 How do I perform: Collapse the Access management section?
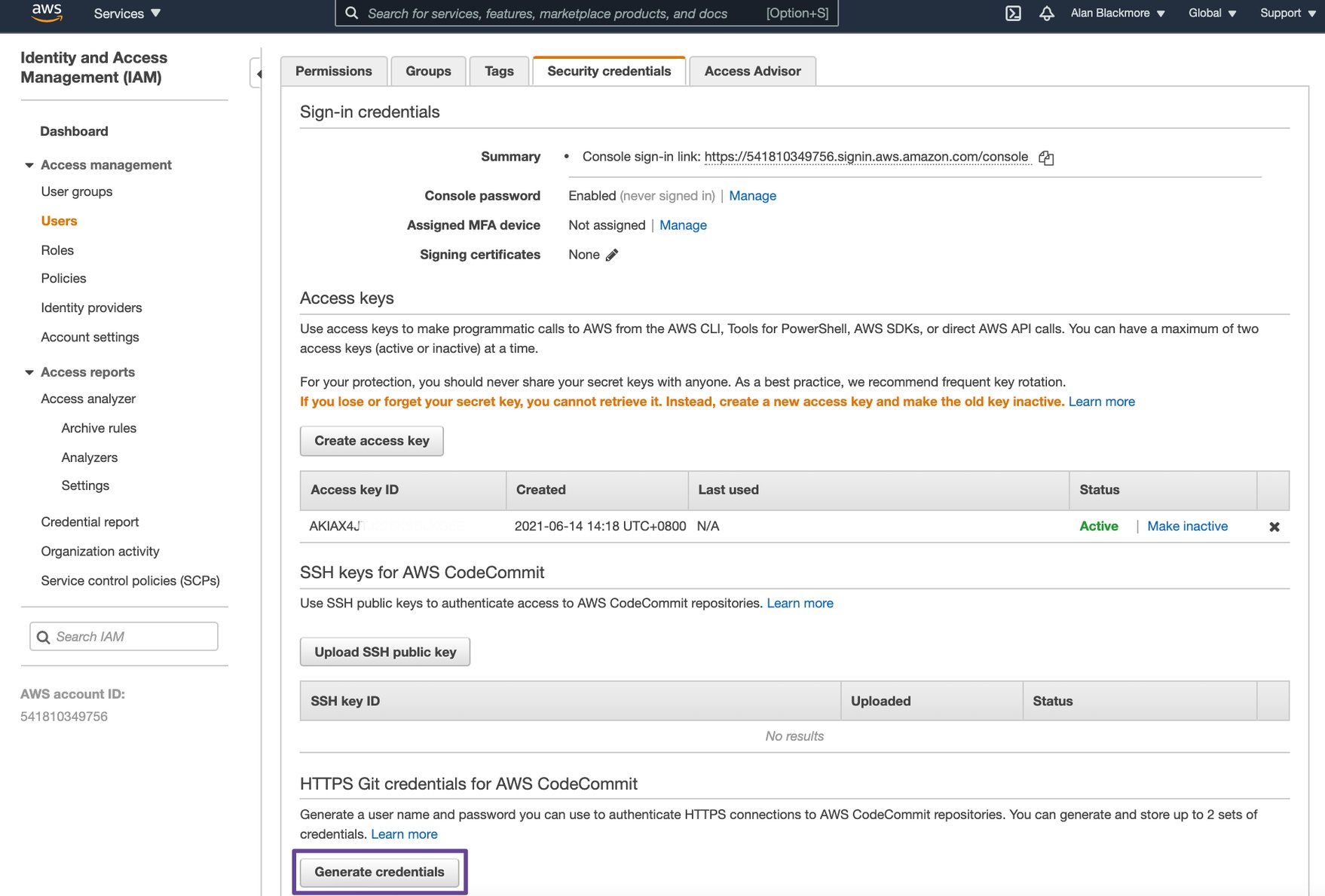pos(29,164)
